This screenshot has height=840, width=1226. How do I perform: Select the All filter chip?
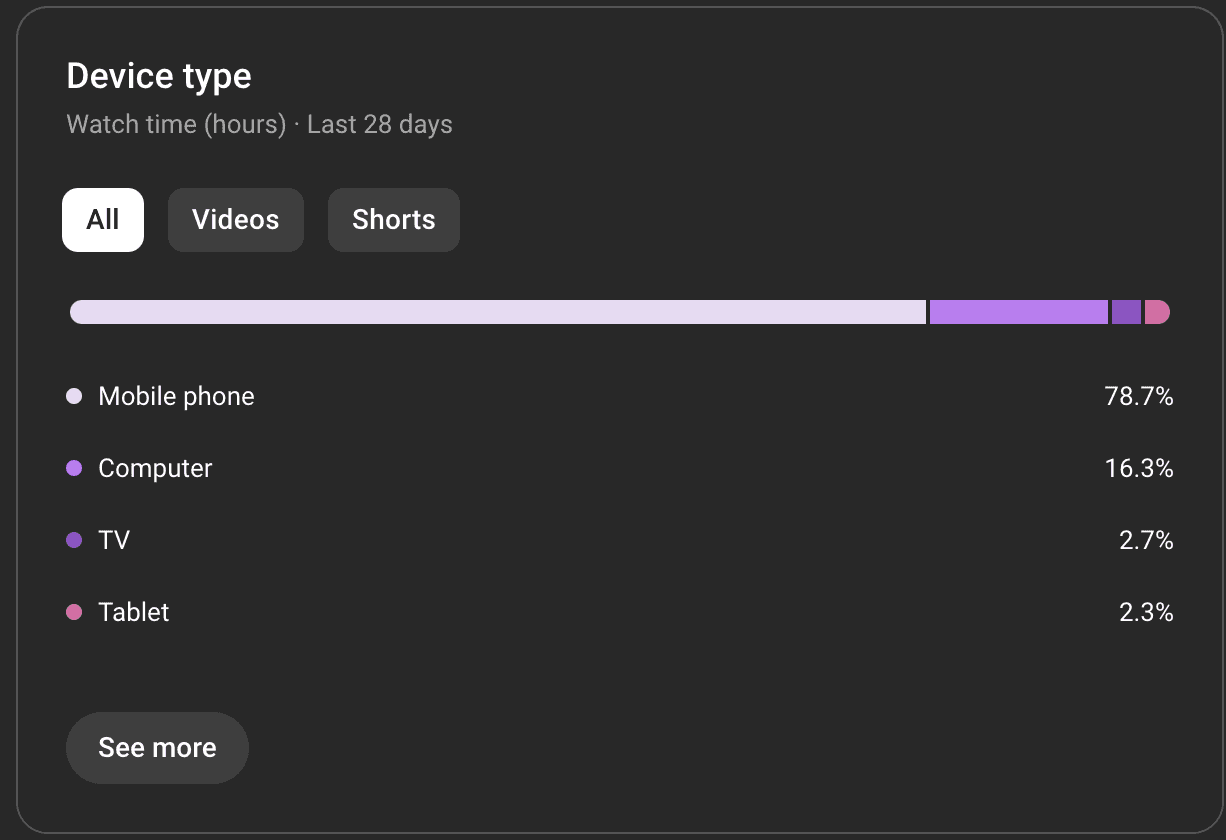[x=103, y=220]
